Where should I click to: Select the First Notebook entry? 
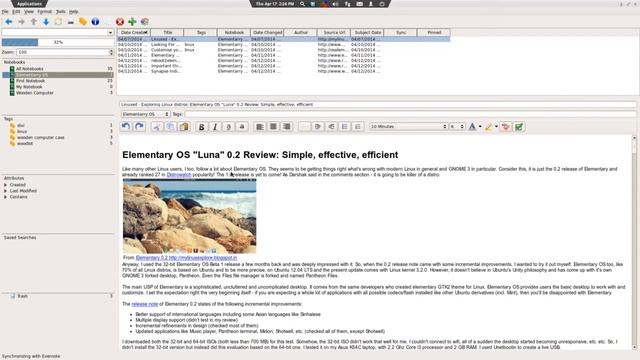(x=30, y=81)
